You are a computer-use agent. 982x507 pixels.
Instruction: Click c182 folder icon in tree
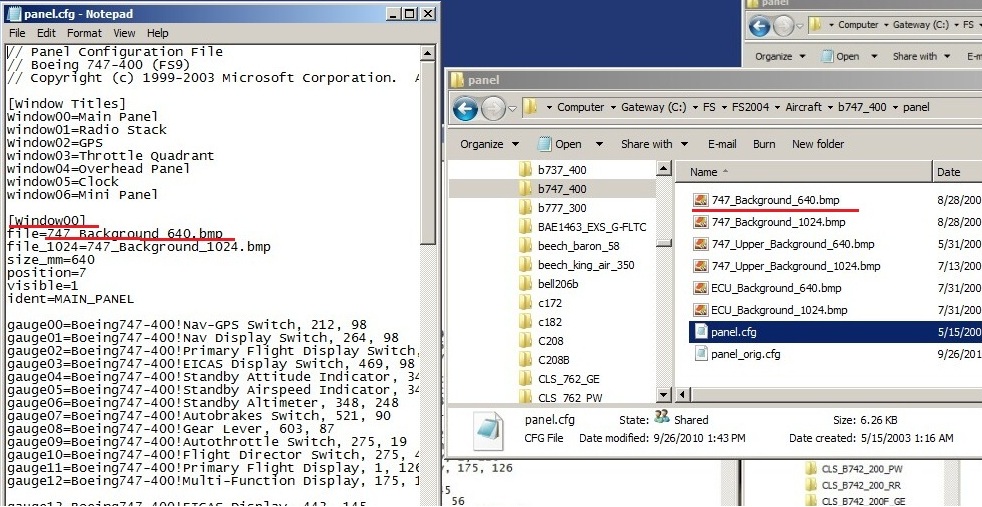pos(525,322)
